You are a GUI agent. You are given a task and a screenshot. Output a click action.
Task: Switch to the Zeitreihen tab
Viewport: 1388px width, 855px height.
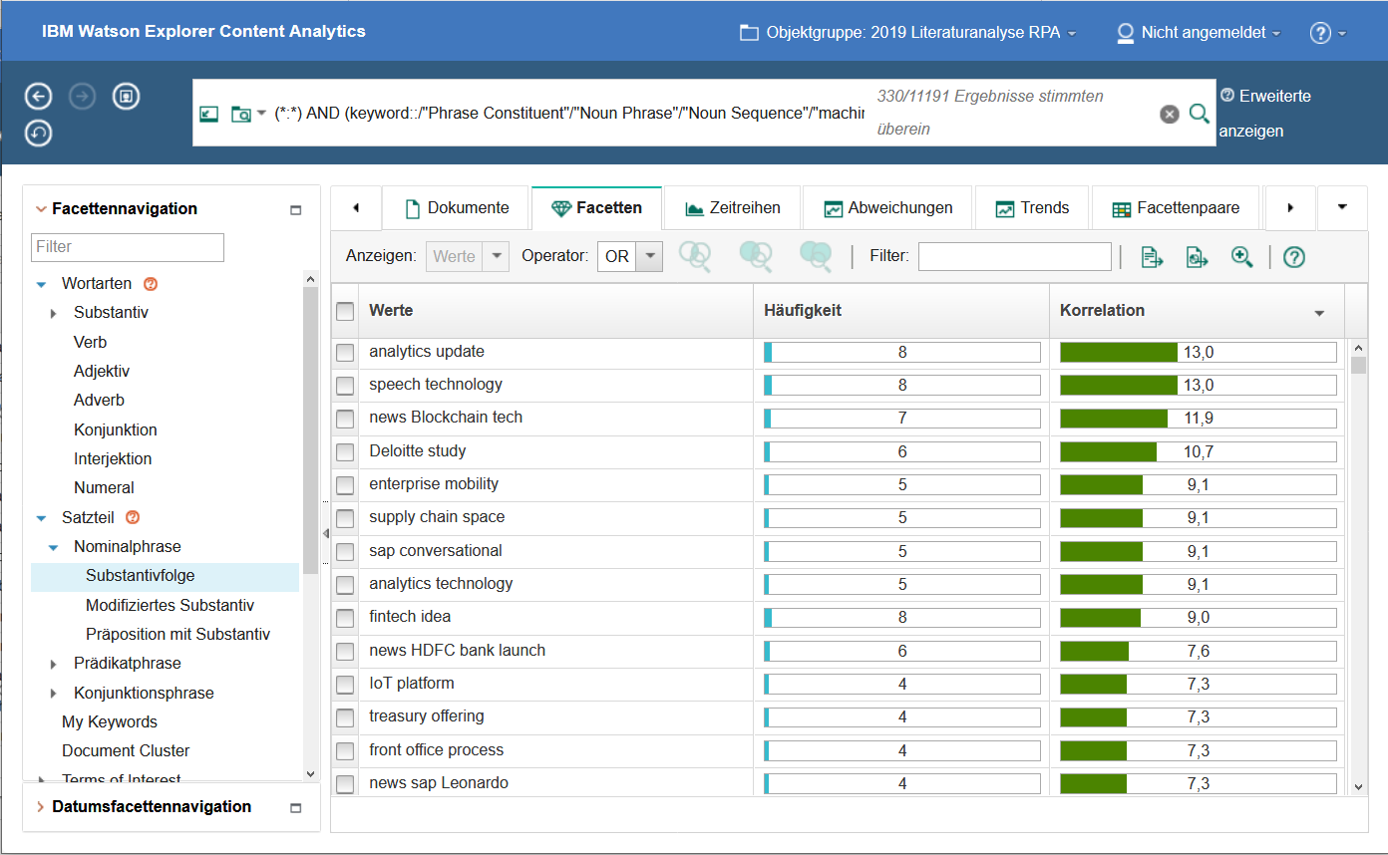coord(732,208)
